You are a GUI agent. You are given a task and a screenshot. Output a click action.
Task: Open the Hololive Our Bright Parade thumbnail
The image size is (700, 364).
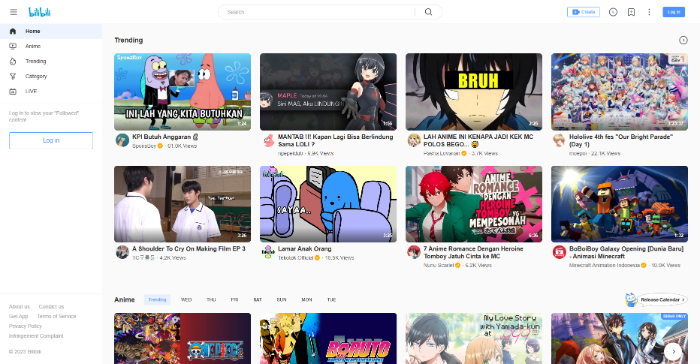619,92
